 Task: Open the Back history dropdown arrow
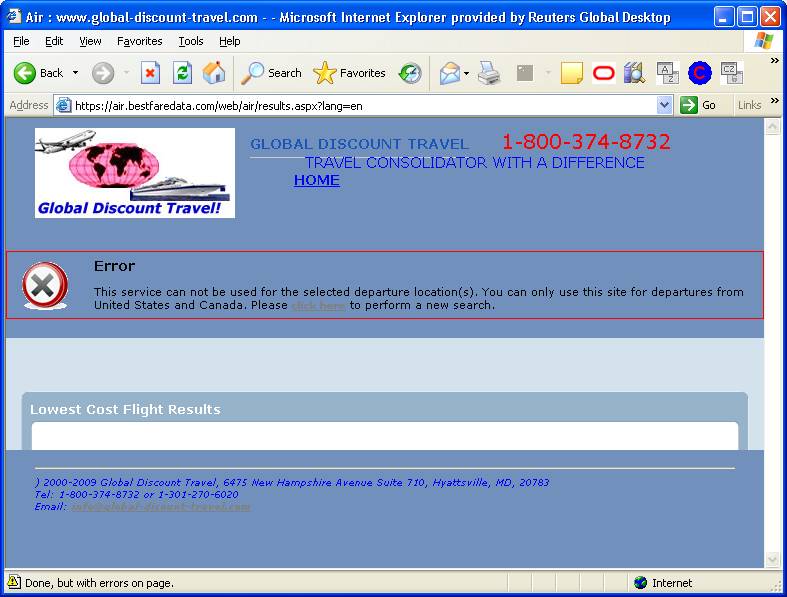(x=75, y=73)
